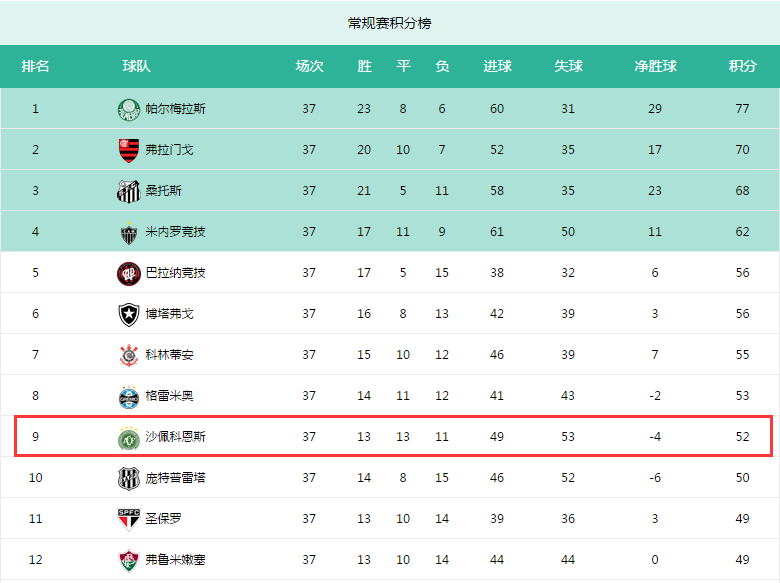780x583 pixels.
Task: Click the Chapecoense green crest icon
Action: (x=129, y=438)
